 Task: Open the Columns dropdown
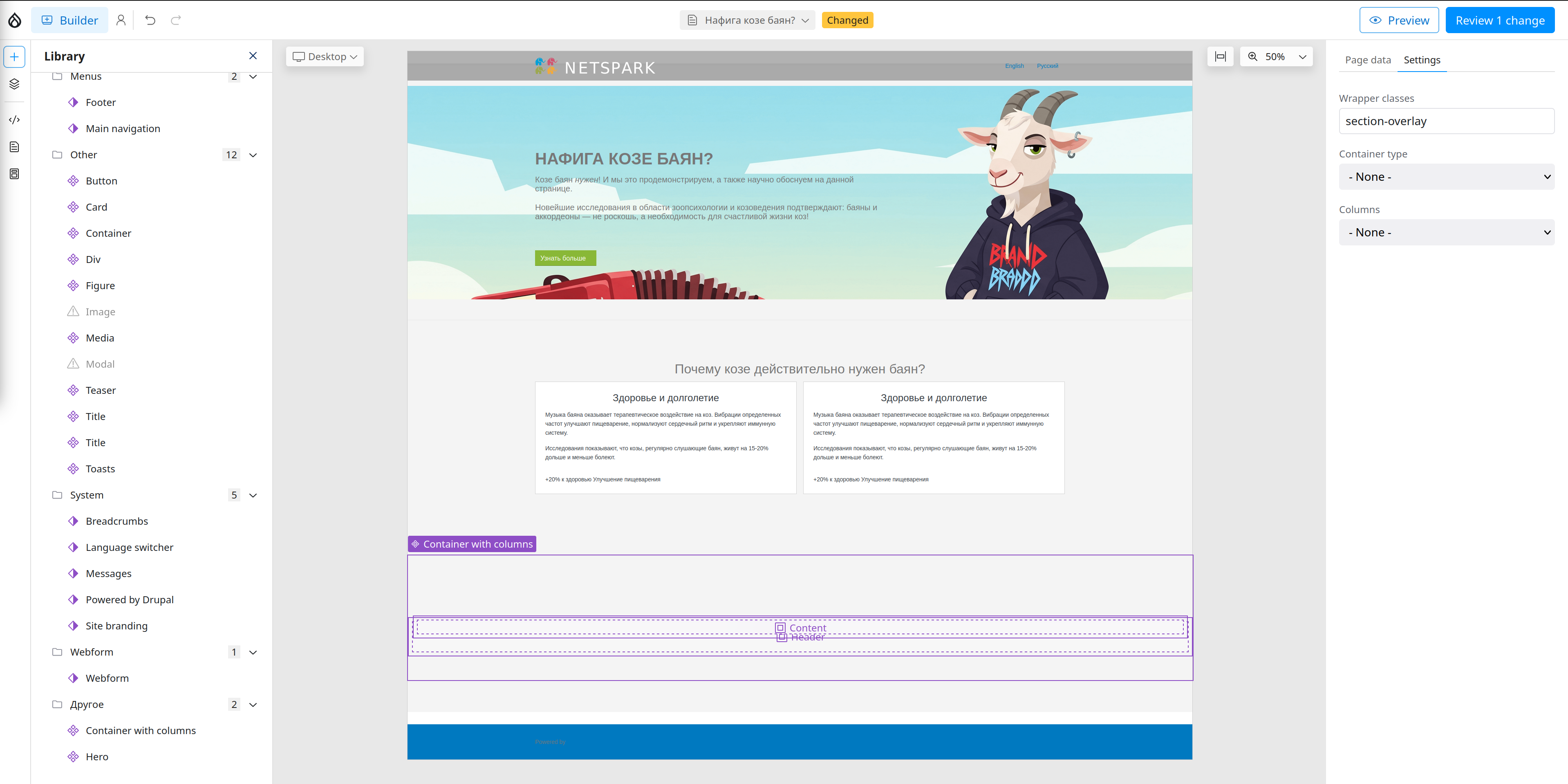pos(1446,232)
